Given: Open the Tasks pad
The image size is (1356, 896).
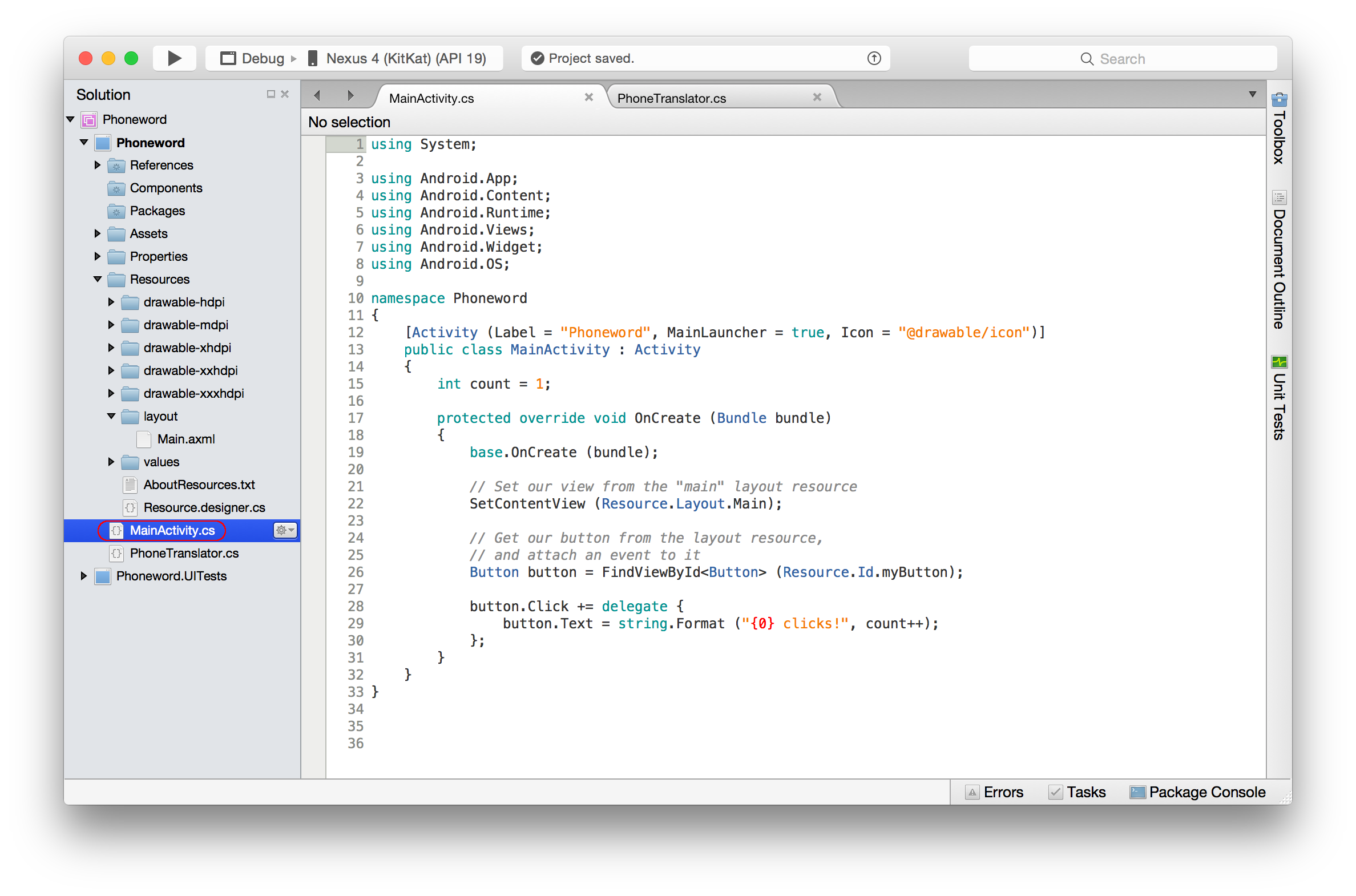Looking at the screenshot, I should tap(1077, 792).
